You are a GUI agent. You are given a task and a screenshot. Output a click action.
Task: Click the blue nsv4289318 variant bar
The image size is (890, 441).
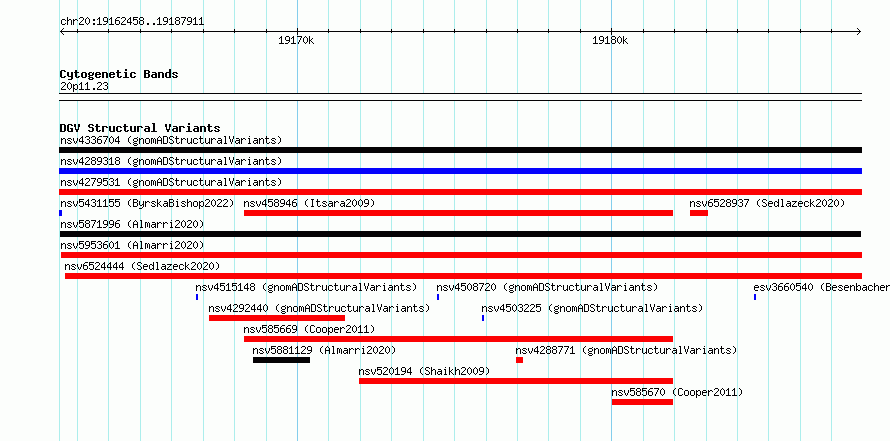pyautogui.click(x=460, y=171)
